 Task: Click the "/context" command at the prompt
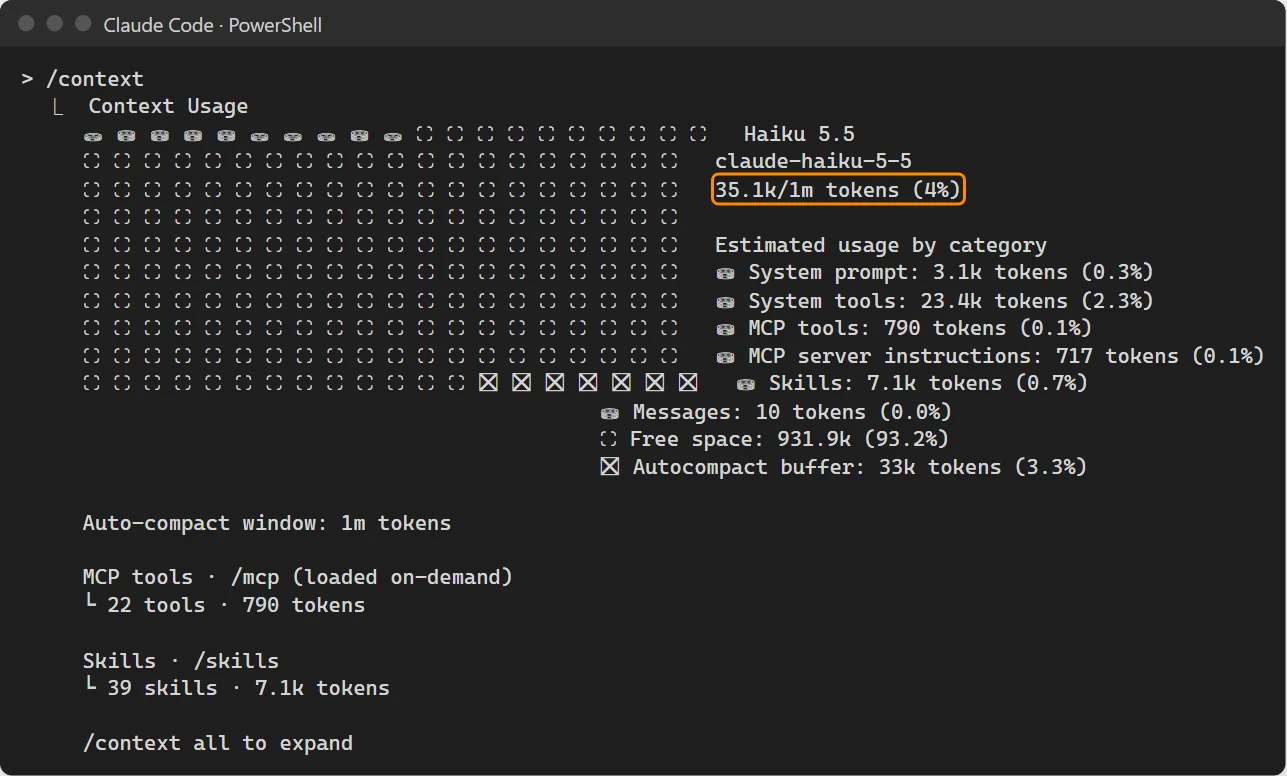[x=95, y=79]
